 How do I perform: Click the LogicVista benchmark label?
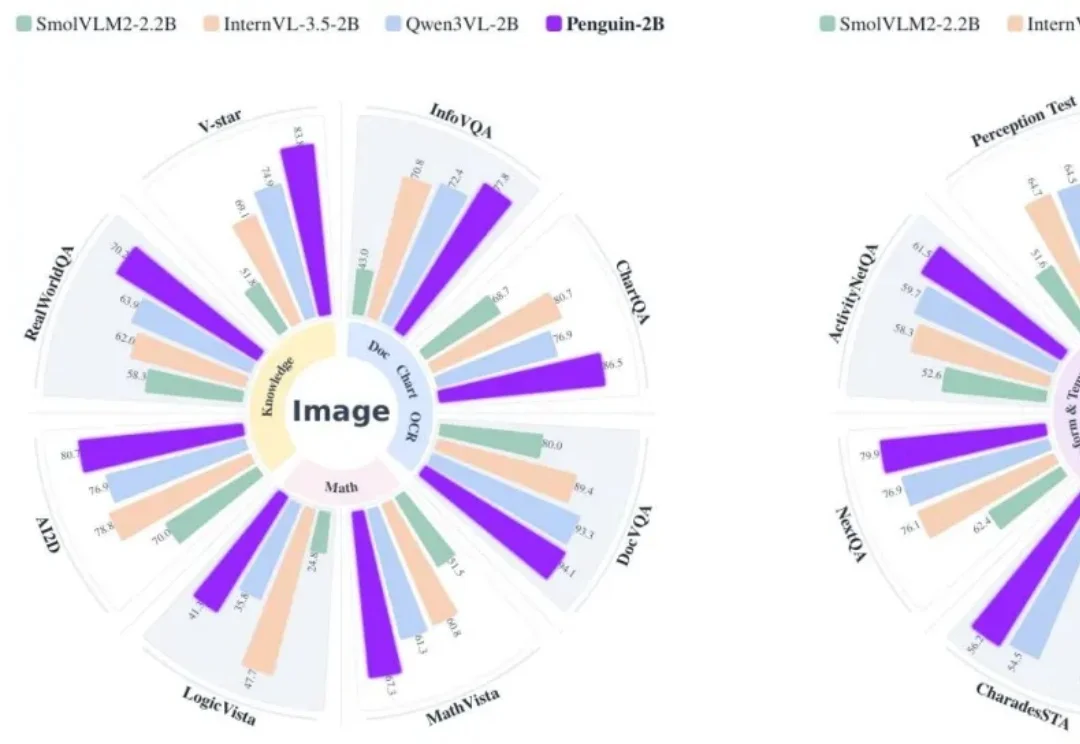coord(218,706)
